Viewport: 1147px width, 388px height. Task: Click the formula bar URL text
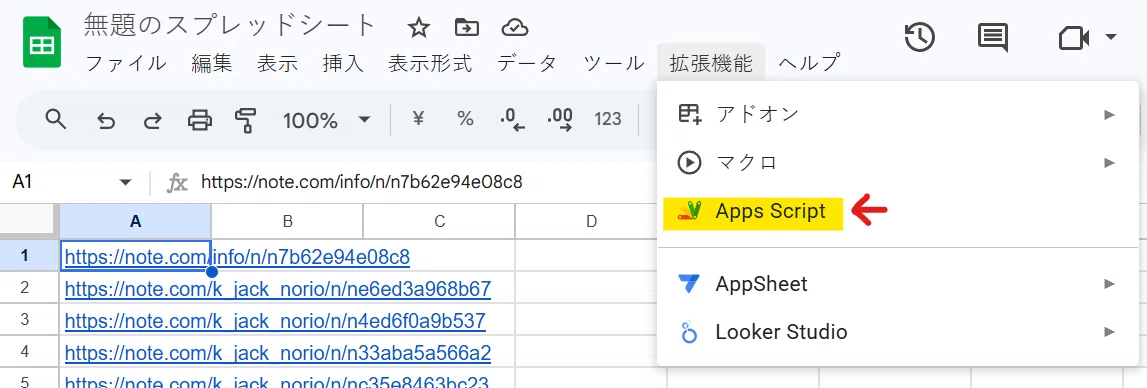coord(361,182)
